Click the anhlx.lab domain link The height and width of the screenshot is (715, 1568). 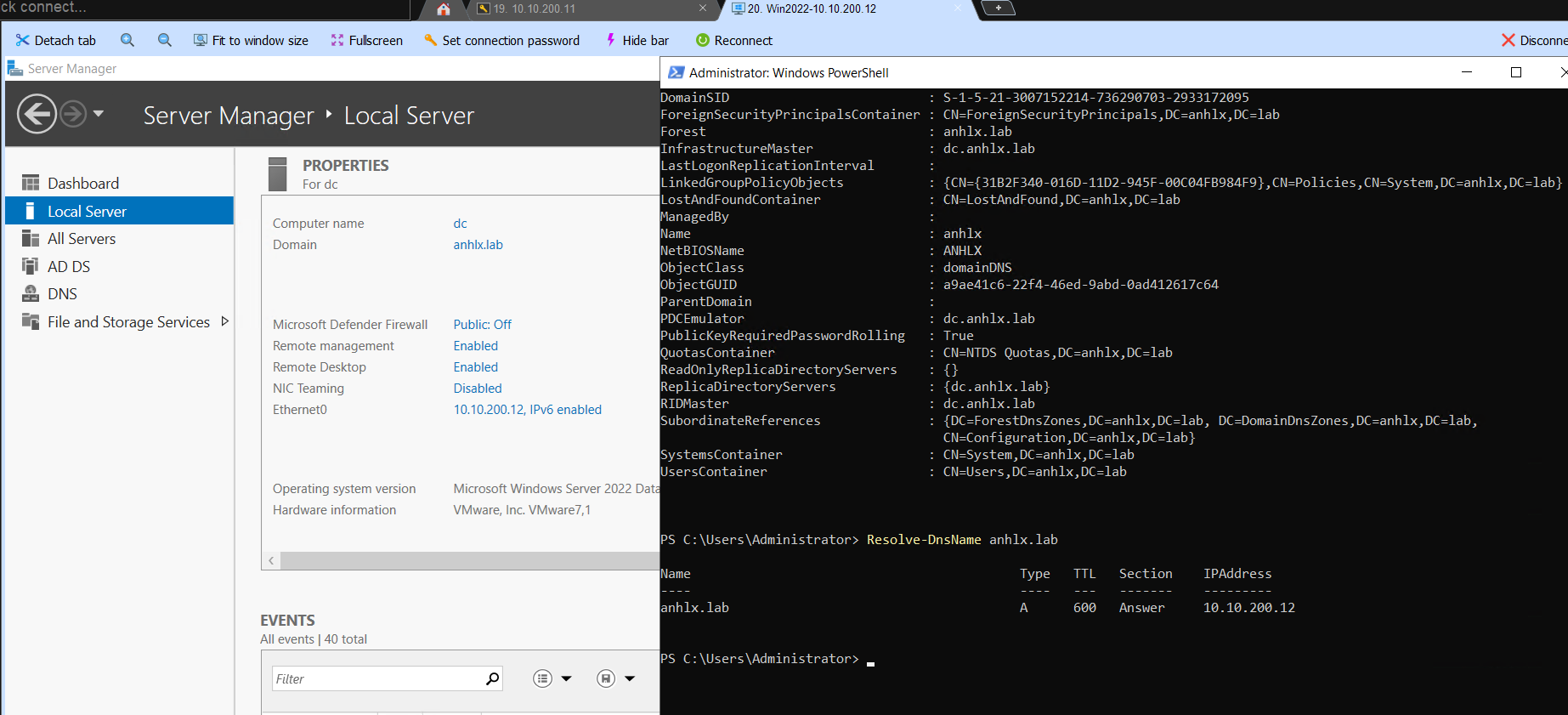(x=478, y=245)
